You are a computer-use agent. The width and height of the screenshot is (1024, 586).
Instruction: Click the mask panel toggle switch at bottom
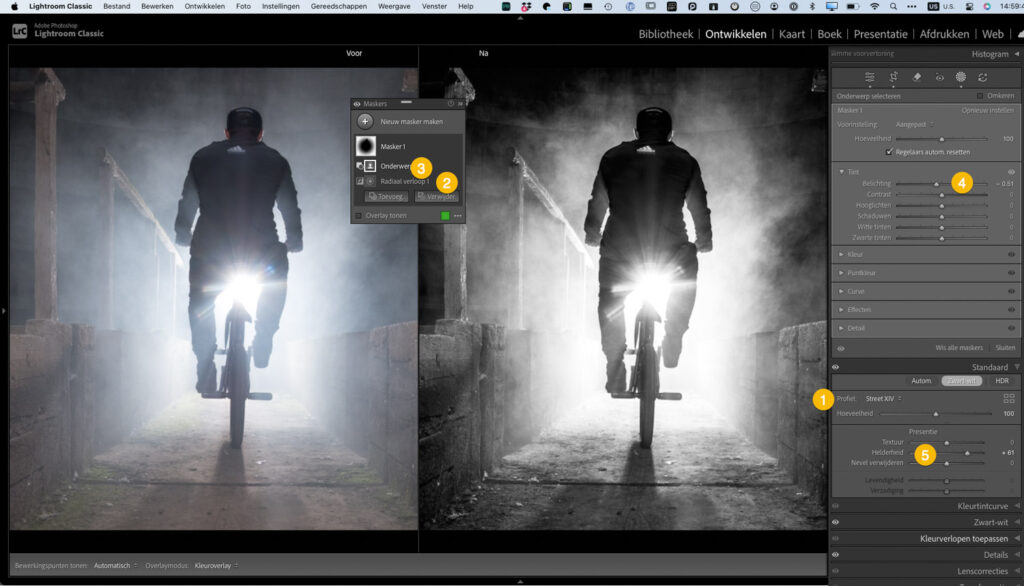tap(840, 348)
